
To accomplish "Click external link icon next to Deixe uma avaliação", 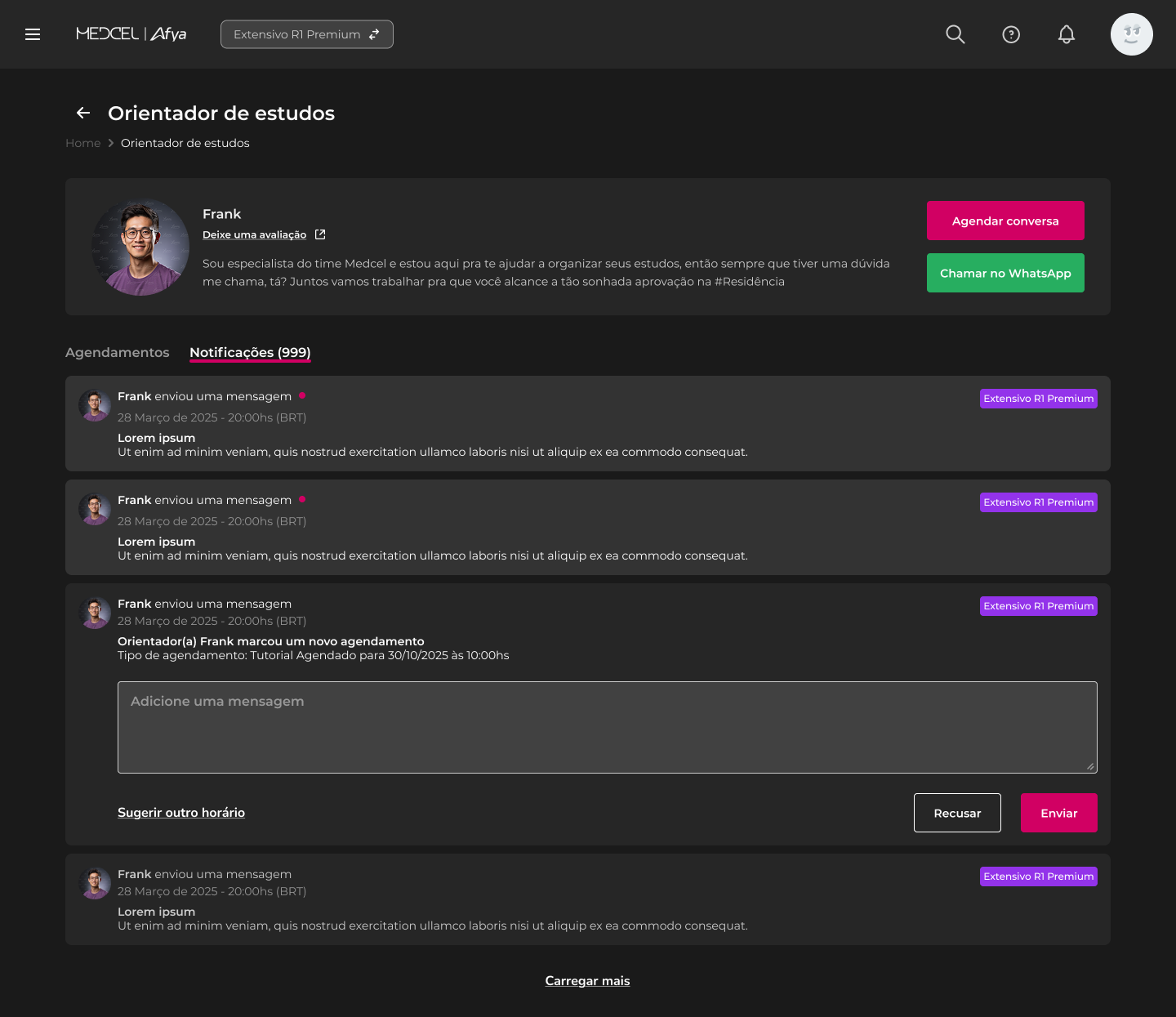I will 320,234.
